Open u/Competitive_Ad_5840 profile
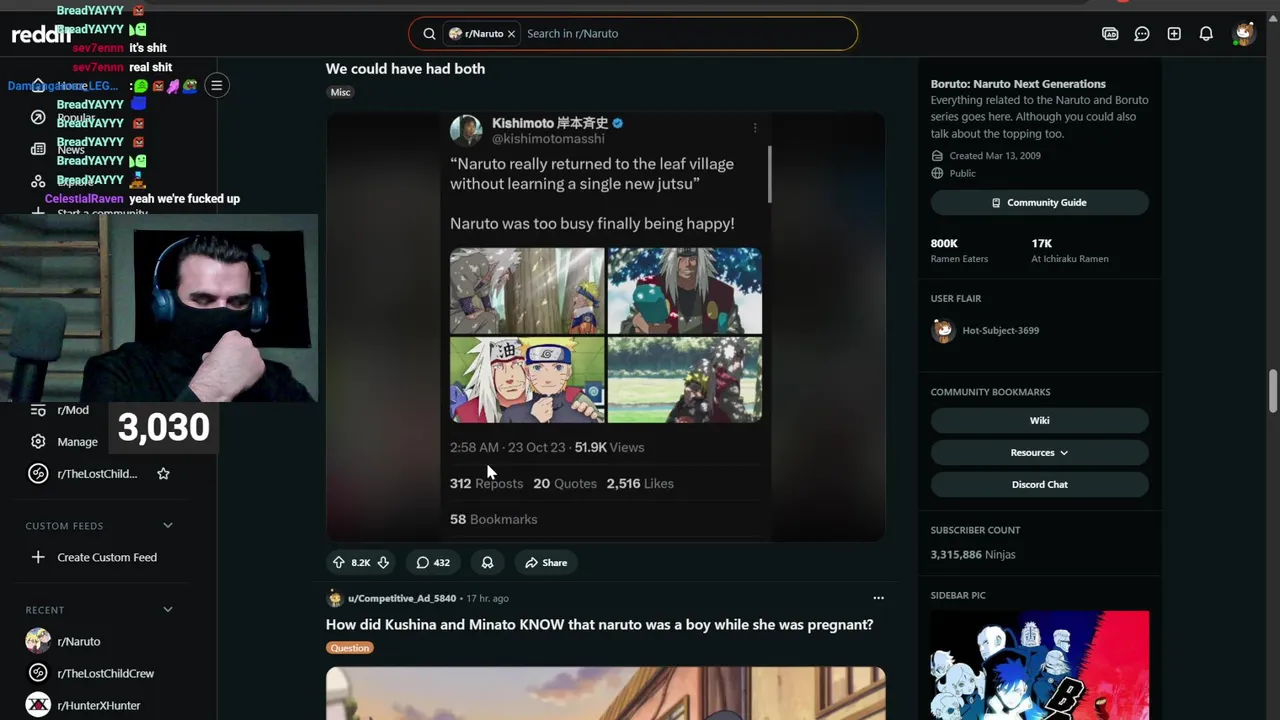The width and height of the screenshot is (1280, 720). [x=402, y=598]
